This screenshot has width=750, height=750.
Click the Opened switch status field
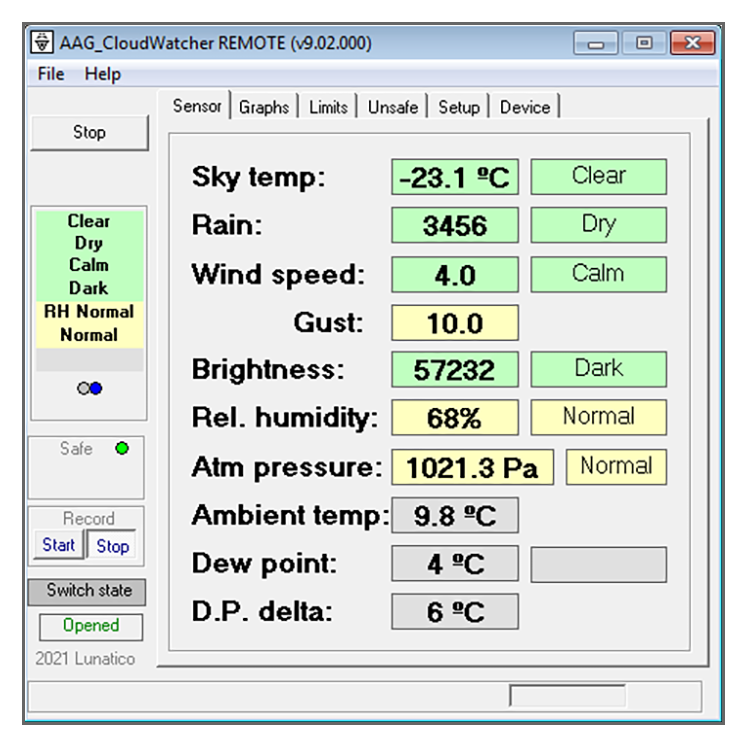click(91, 626)
